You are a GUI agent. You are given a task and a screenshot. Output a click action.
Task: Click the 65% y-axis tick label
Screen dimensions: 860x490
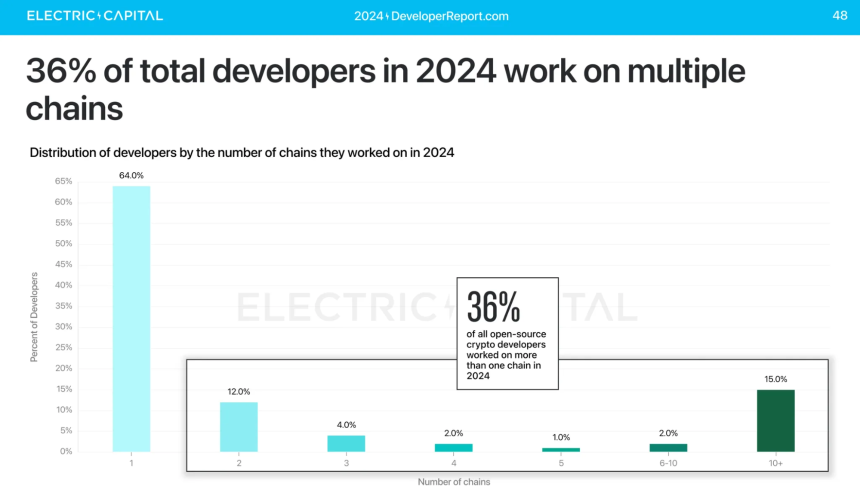[64, 181]
